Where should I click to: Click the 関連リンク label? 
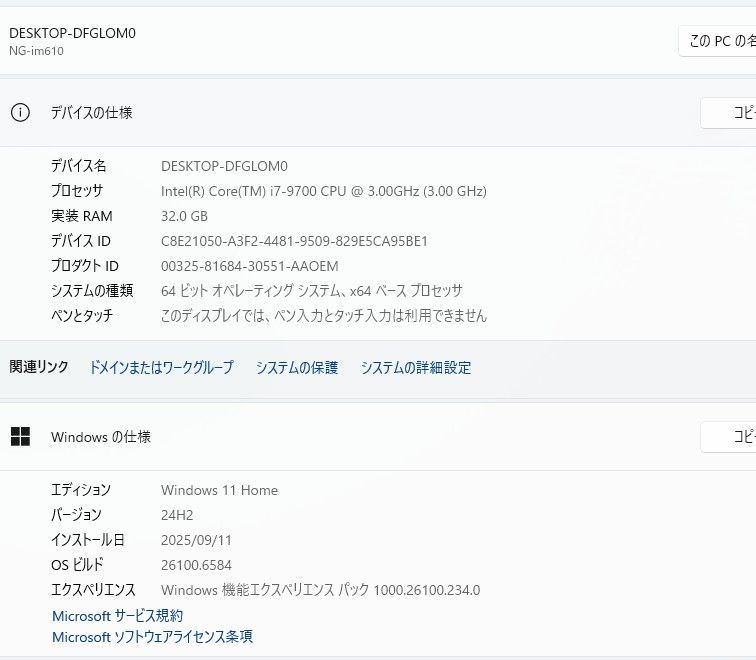(x=39, y=367)
